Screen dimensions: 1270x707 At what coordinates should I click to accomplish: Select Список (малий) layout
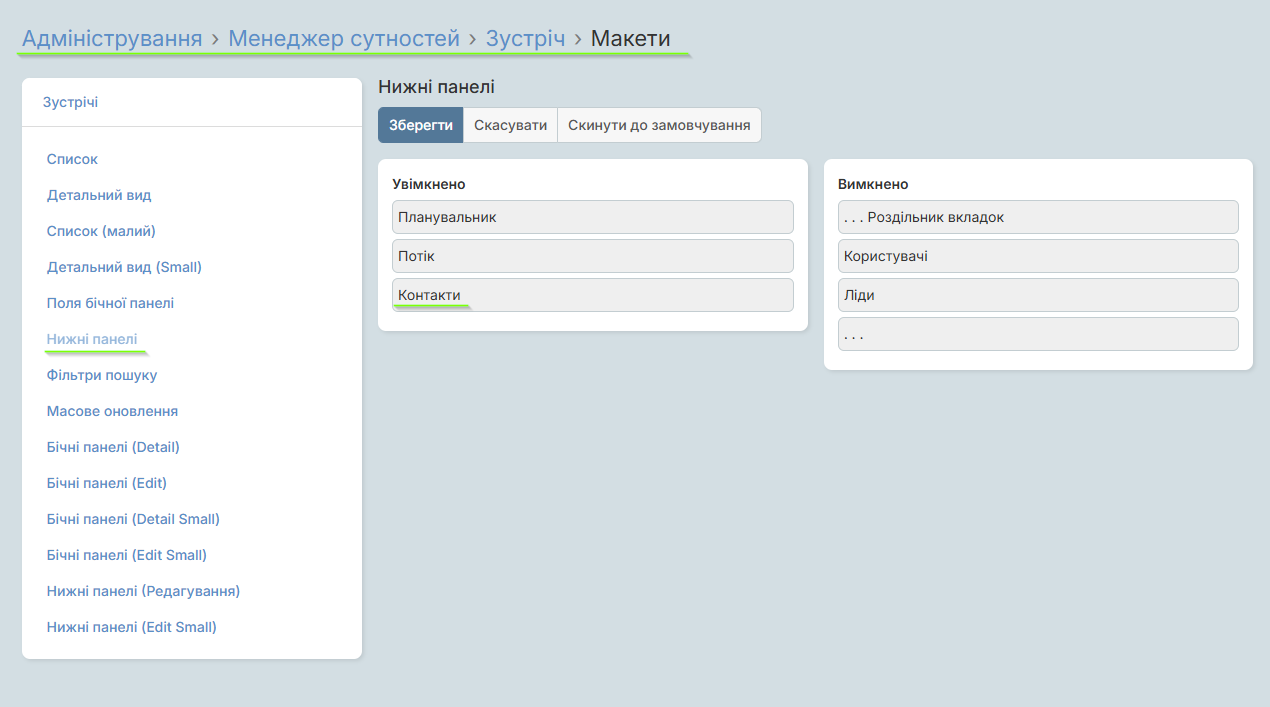101,231
